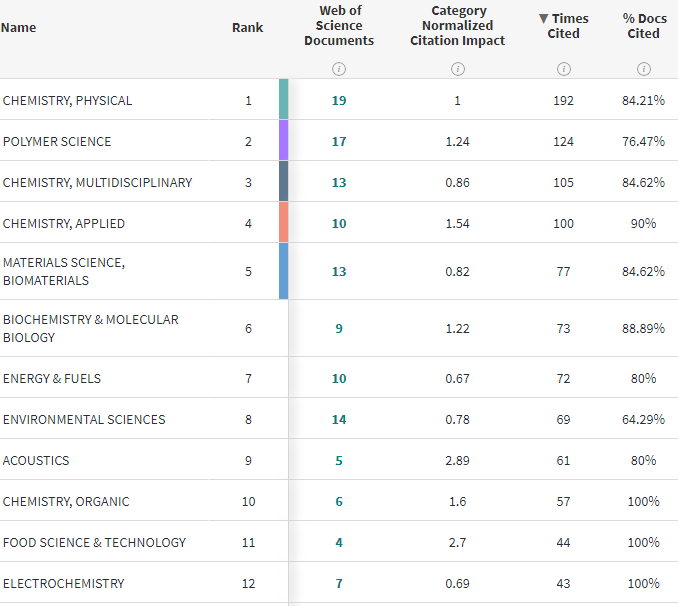The image size is (678, 606).
Task: Select the Biochemistry & Molecular Biology row
Action: click(90, 328)
